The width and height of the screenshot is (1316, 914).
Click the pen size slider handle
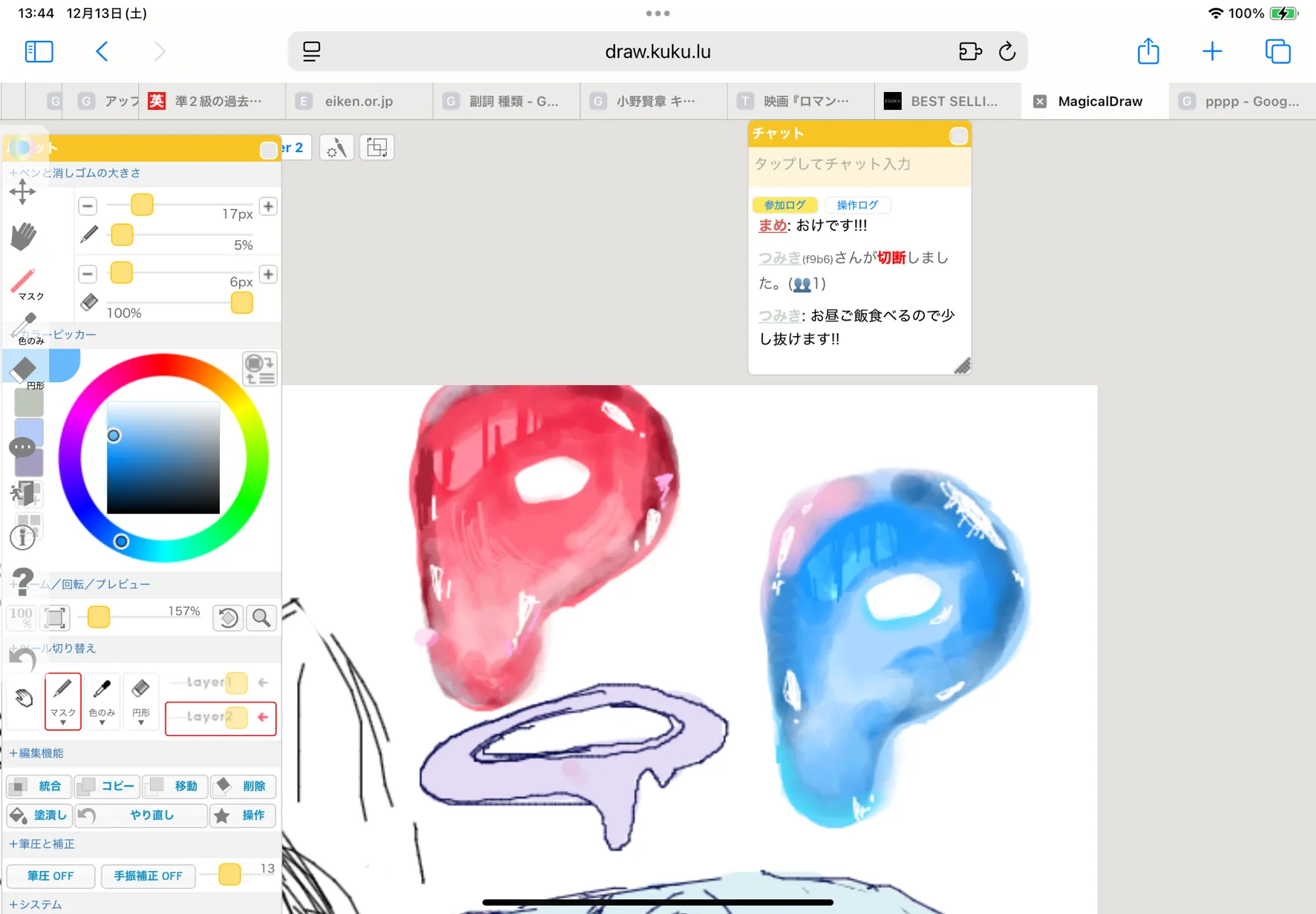click(x=142, y=204)
